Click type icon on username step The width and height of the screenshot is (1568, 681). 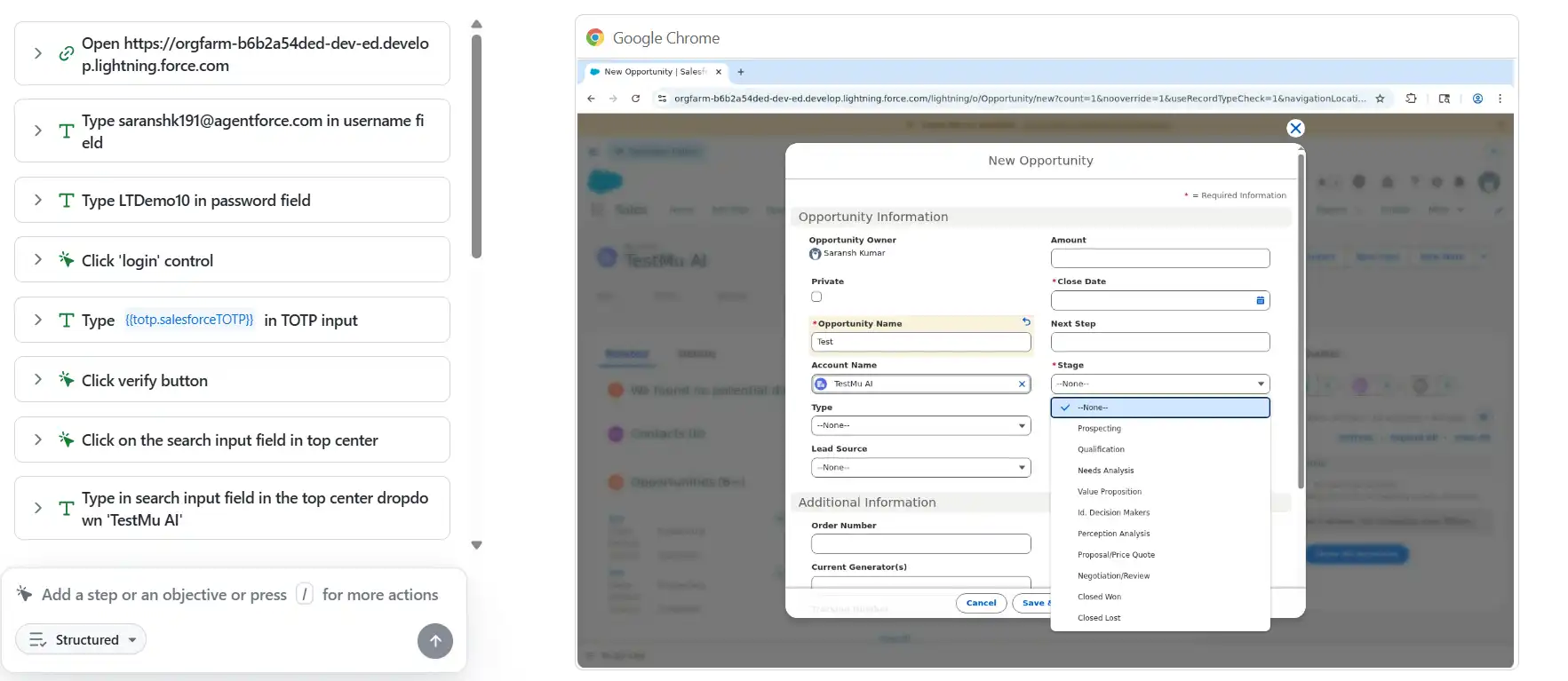click(66, 131)
